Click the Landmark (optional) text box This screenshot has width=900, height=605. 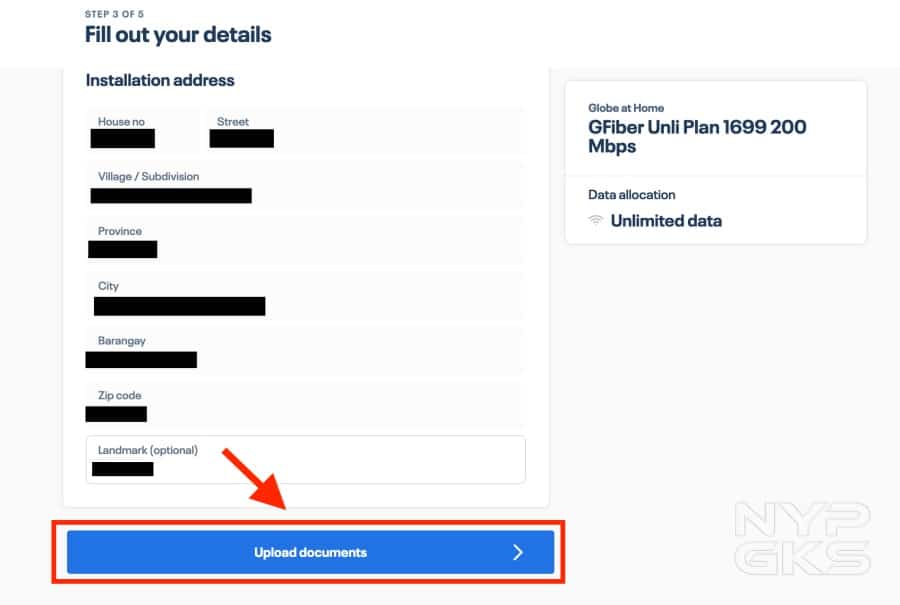305,460
